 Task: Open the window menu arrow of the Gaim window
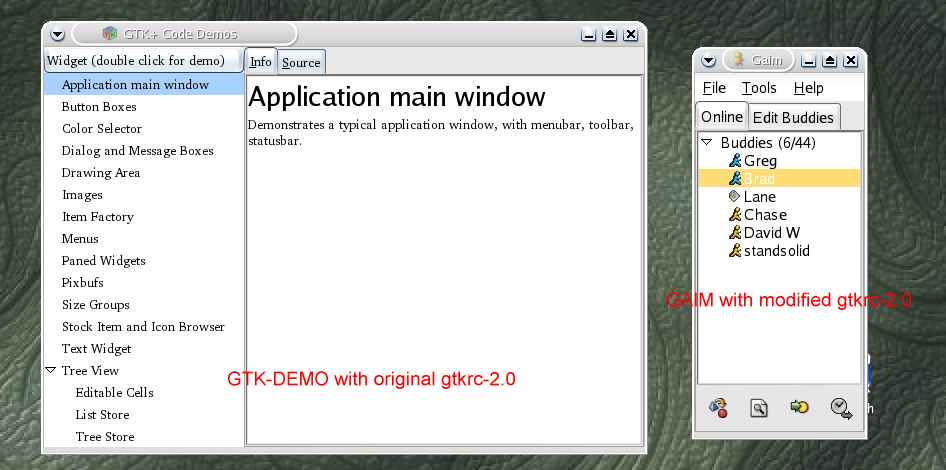(x=708, y=60)
